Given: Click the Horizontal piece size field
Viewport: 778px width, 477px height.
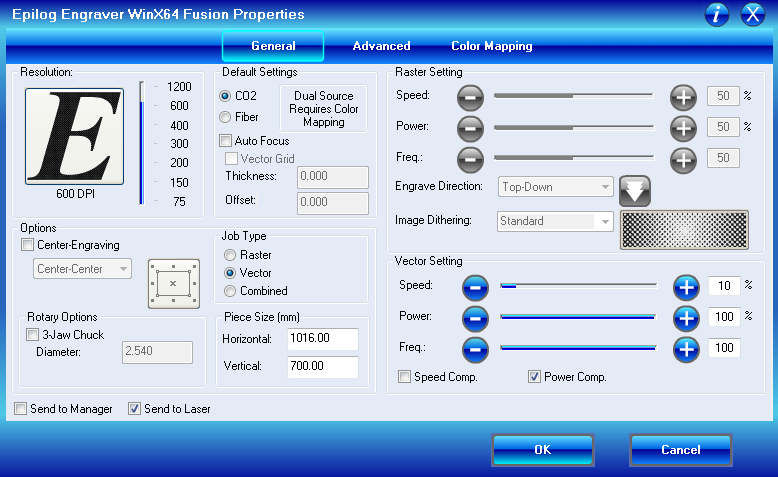Looking at the screenshot, I should tap(322, 339).
